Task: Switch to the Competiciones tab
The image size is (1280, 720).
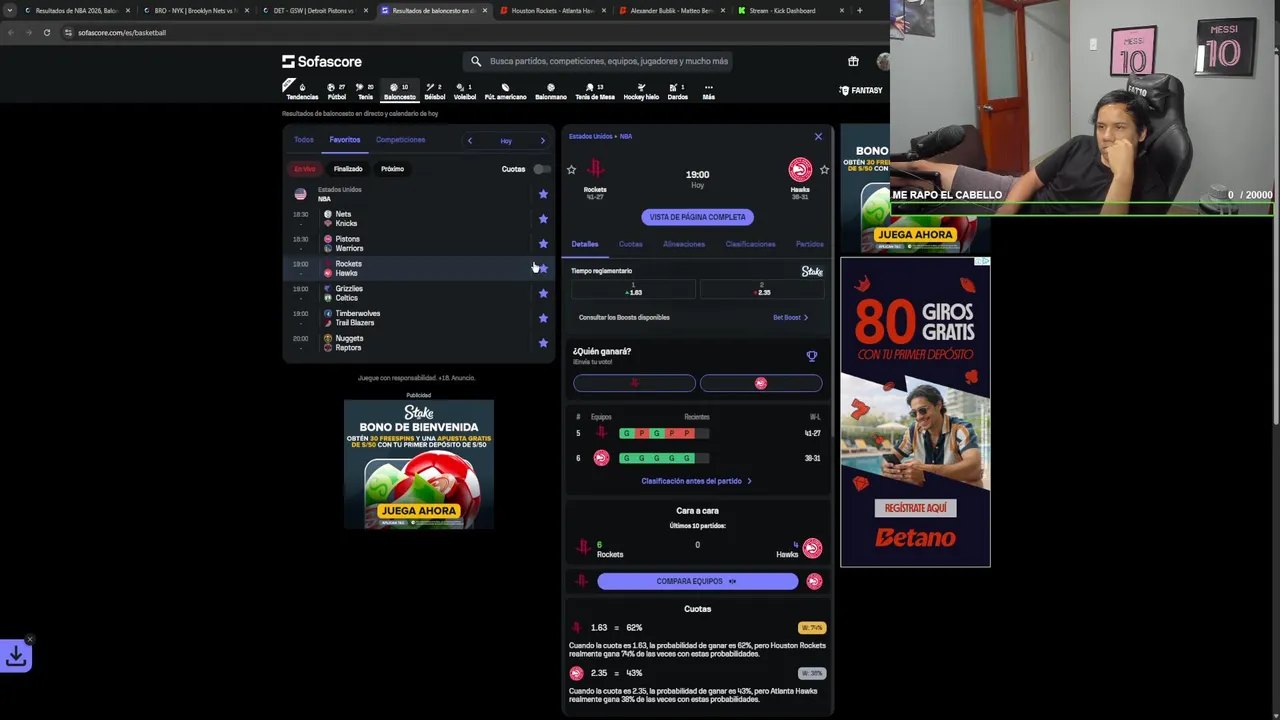Action: coord(400,140)
